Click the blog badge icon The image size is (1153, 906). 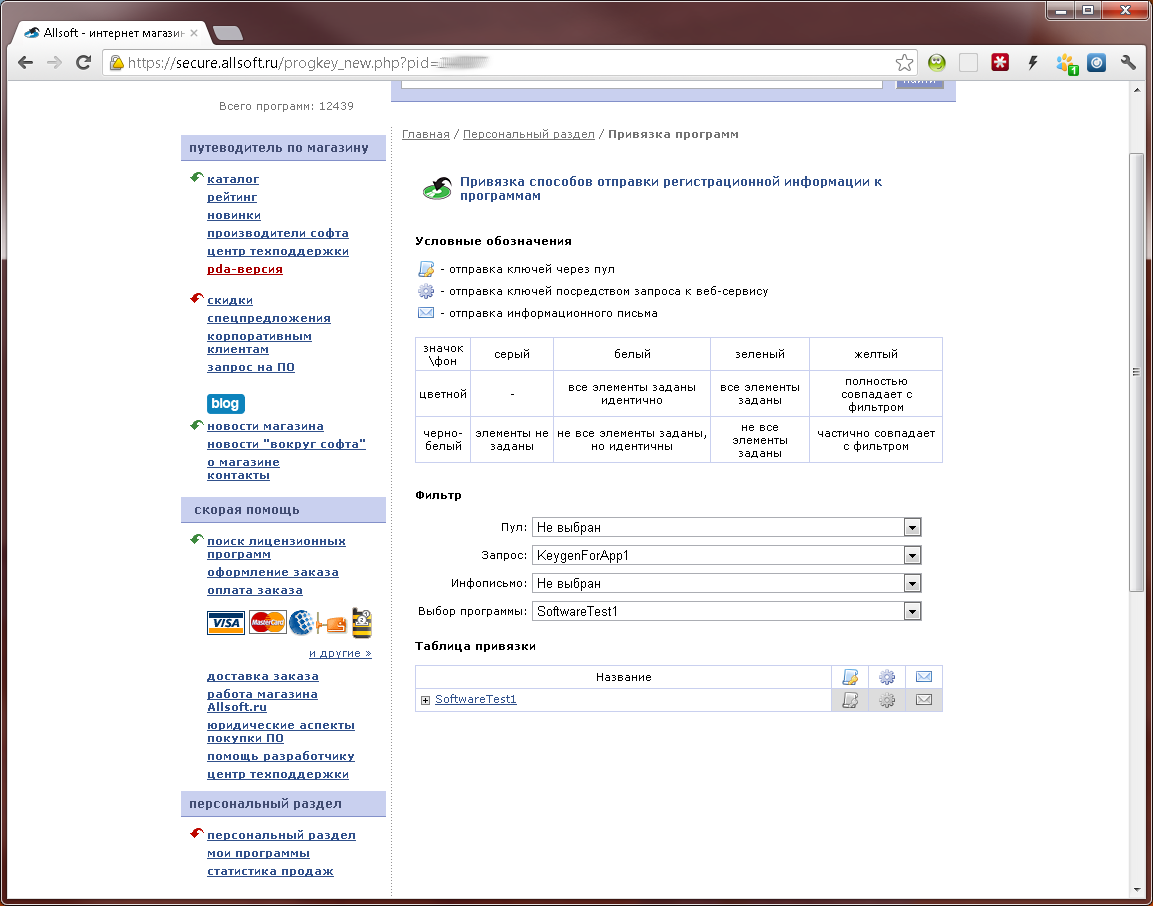pos(226,404)
